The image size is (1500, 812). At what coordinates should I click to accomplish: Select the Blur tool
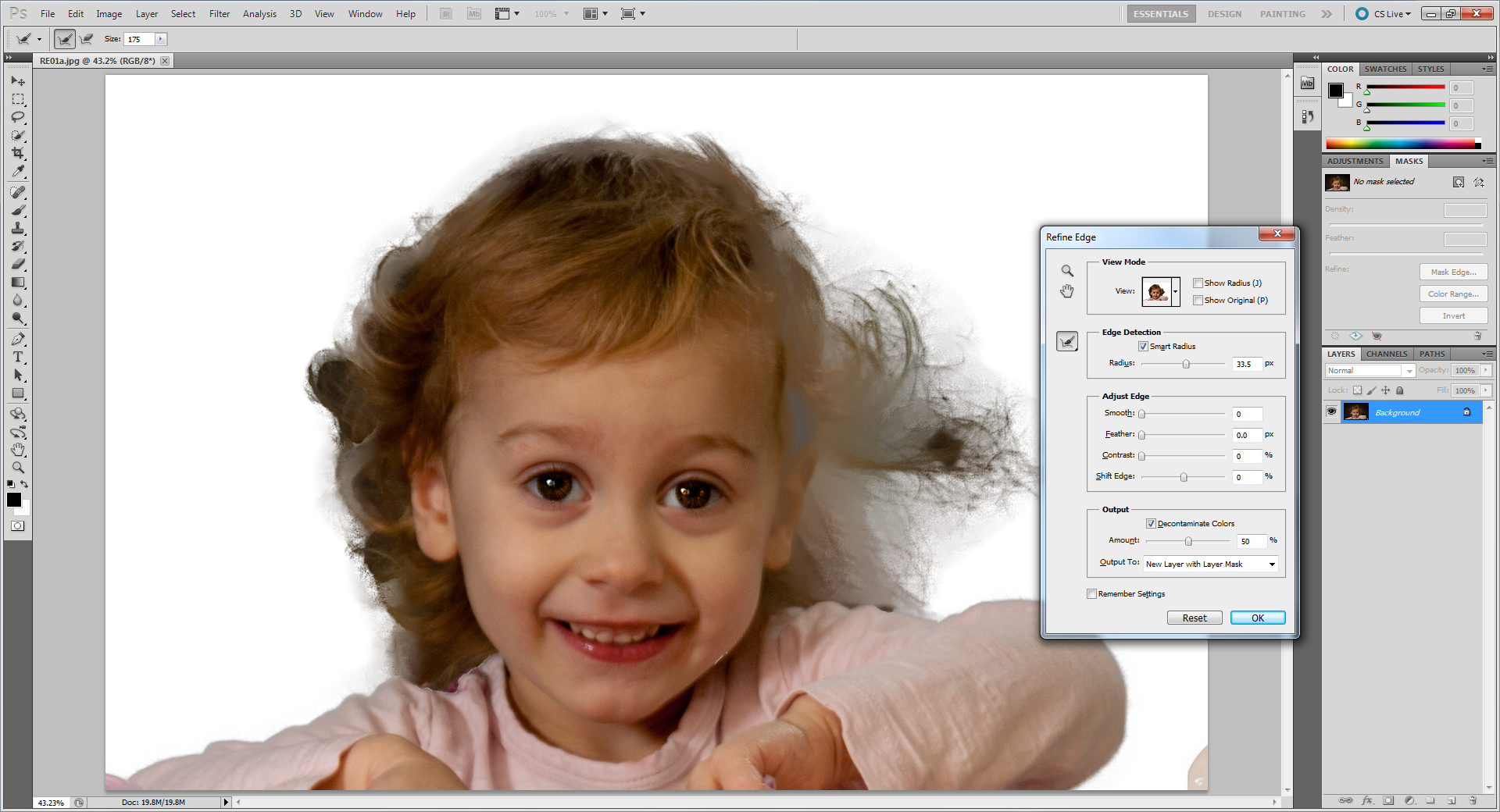[x=18, y=300]
